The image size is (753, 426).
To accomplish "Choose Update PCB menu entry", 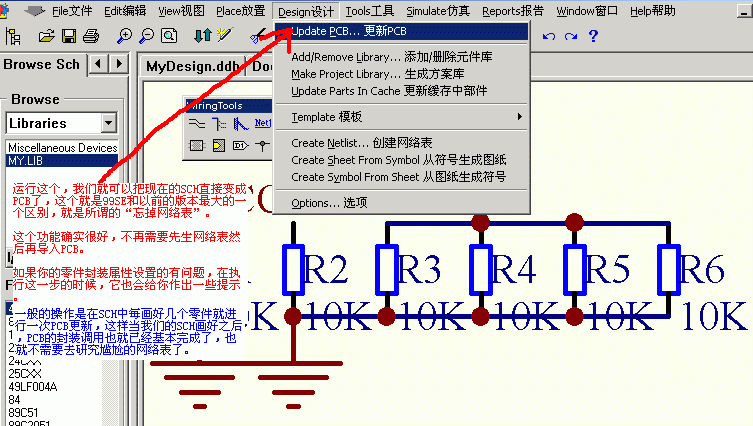I will (x=401, y=31).
